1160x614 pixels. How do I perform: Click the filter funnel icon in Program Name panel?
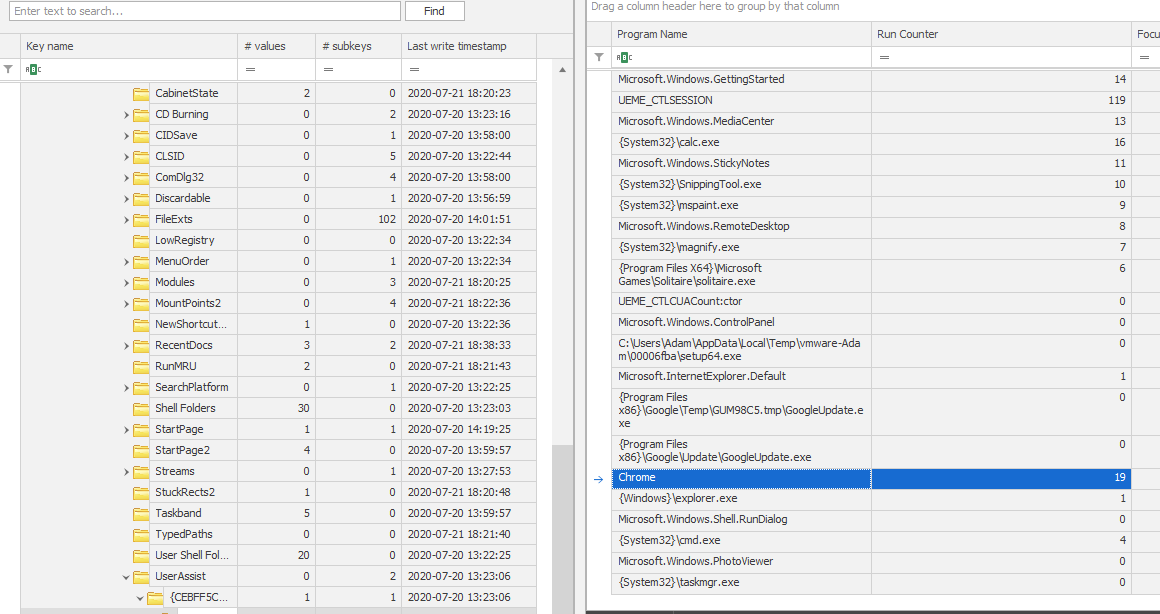pos(599,57)
